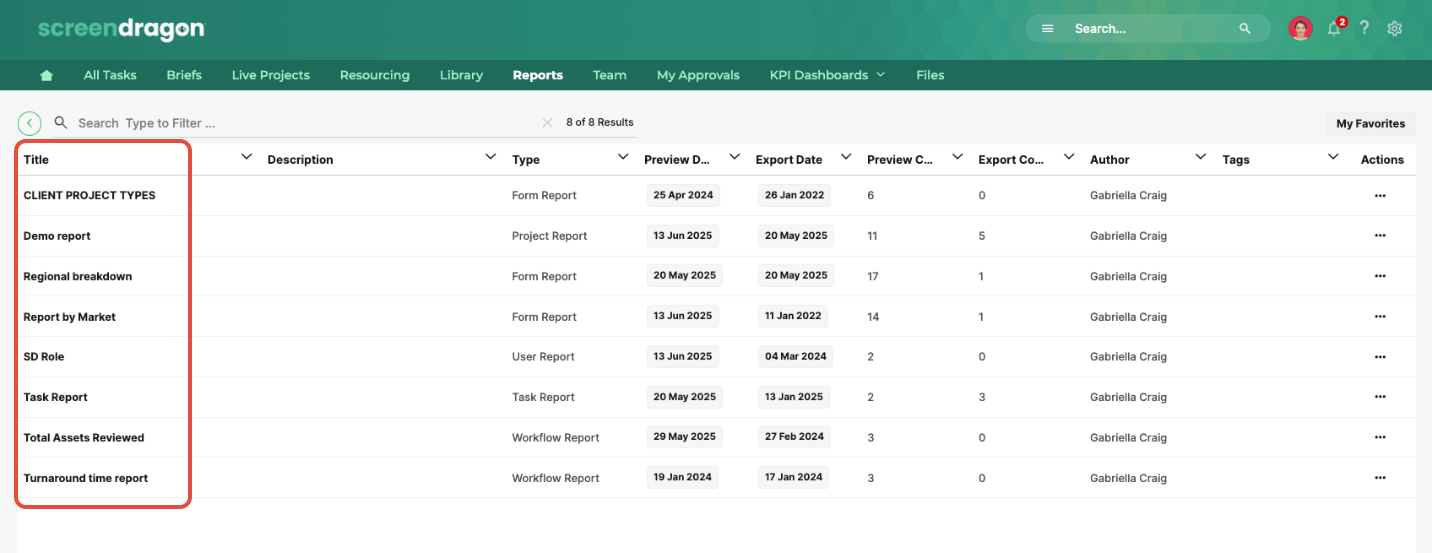Open the Library tab
This screenshot has height=553, width=1432.
tap(461, 75)
